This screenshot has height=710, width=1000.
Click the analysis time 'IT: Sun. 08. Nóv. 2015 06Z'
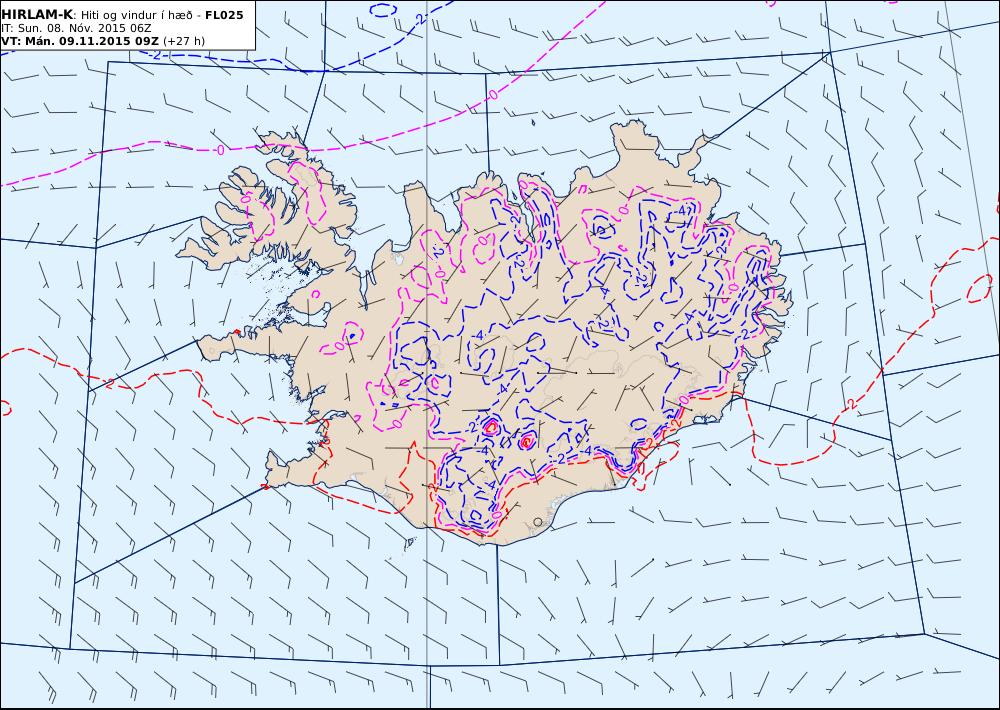(x=76, y=28)
